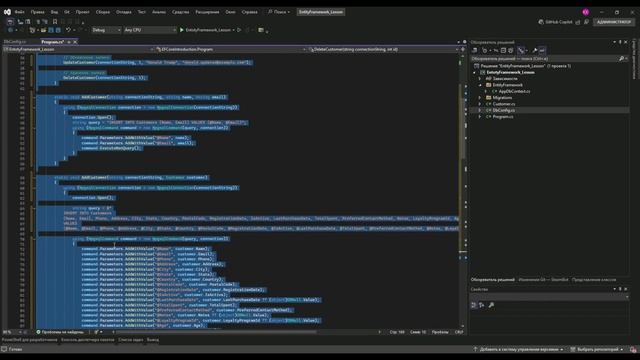Image resolution: width=640 pixels, height=360 pixels.
Task: Open the EntityFramework_Lesson project navigation dropdown
Action: tap(79, 49)
